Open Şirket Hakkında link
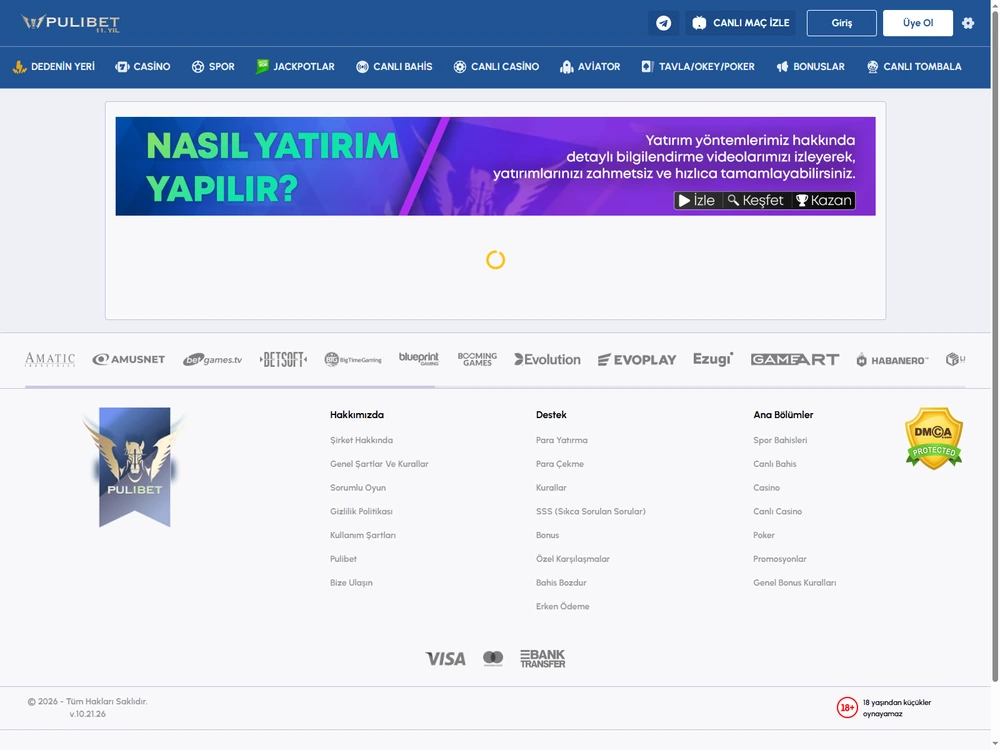Image resolution: width=1000 pixels, height=750 pixels. [361, 440]
